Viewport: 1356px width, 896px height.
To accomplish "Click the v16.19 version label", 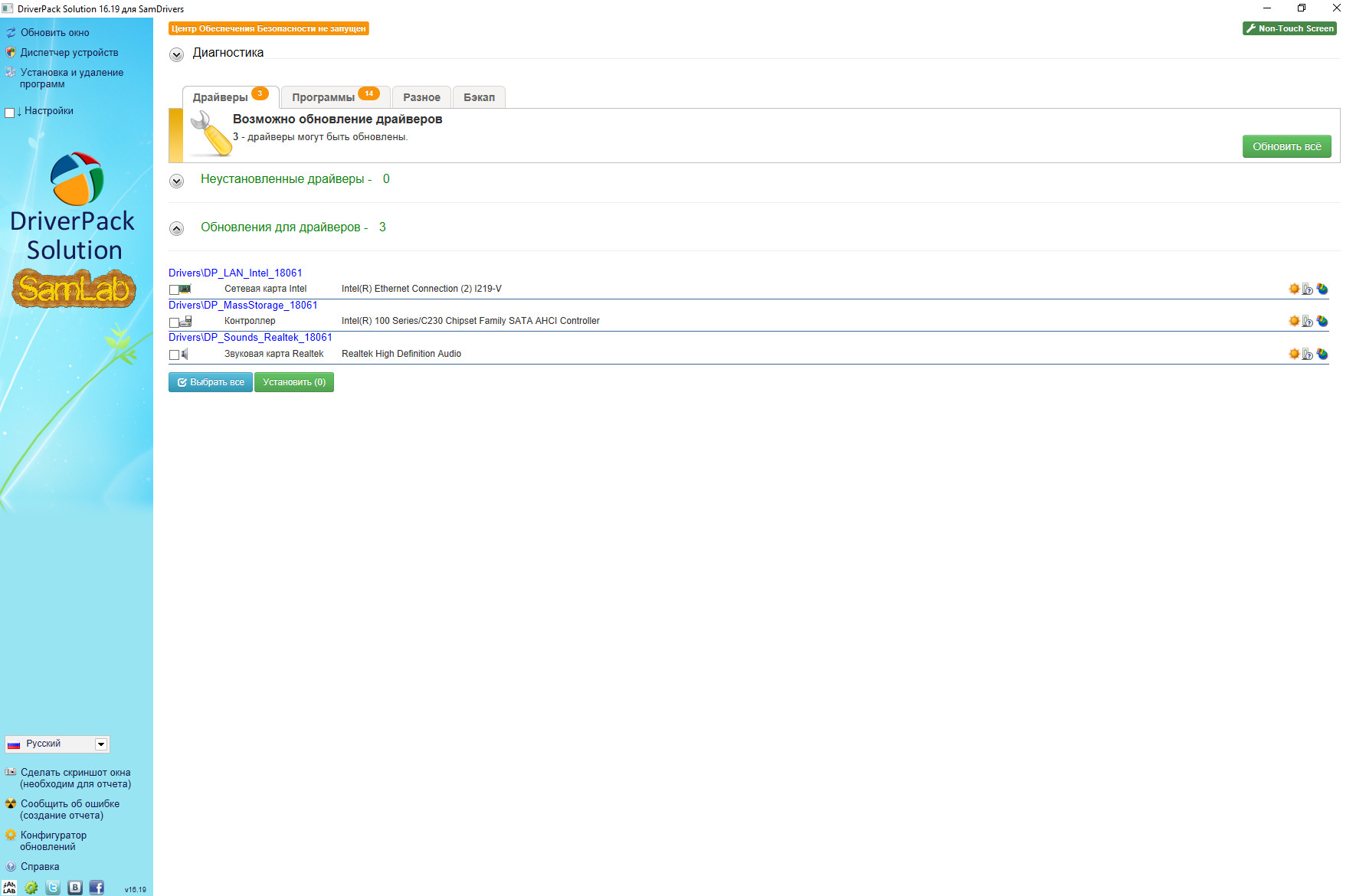I will click(x=135, y=890).
